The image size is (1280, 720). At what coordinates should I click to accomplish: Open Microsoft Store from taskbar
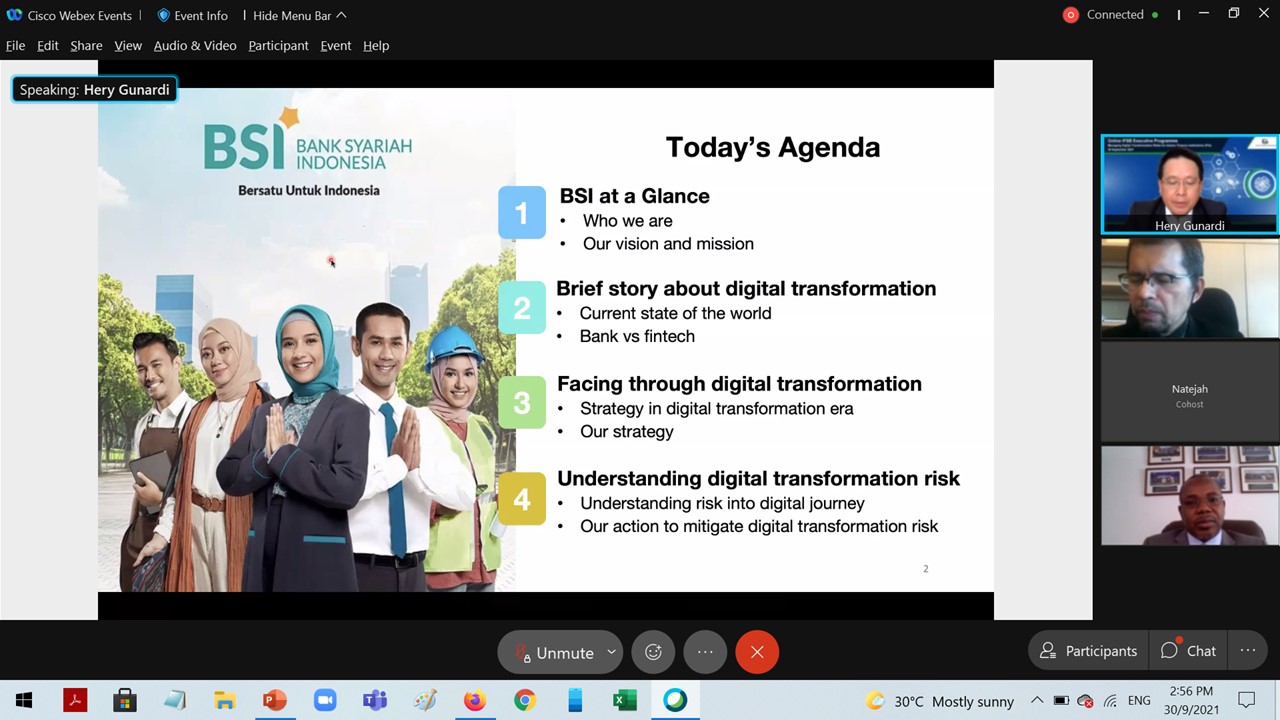coord(125,701)
